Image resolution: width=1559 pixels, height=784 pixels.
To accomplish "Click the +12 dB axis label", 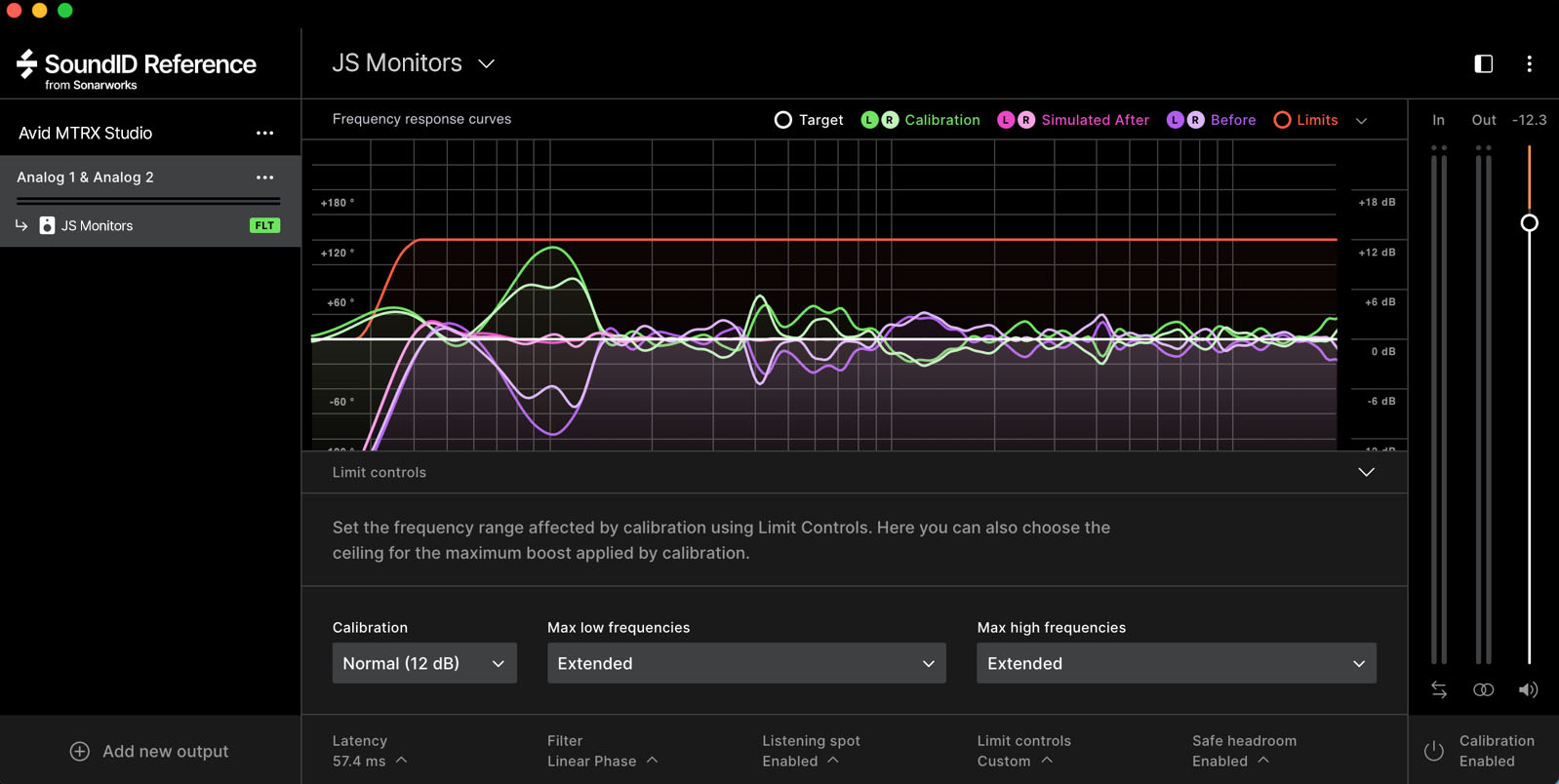I will pos(1377,253).
